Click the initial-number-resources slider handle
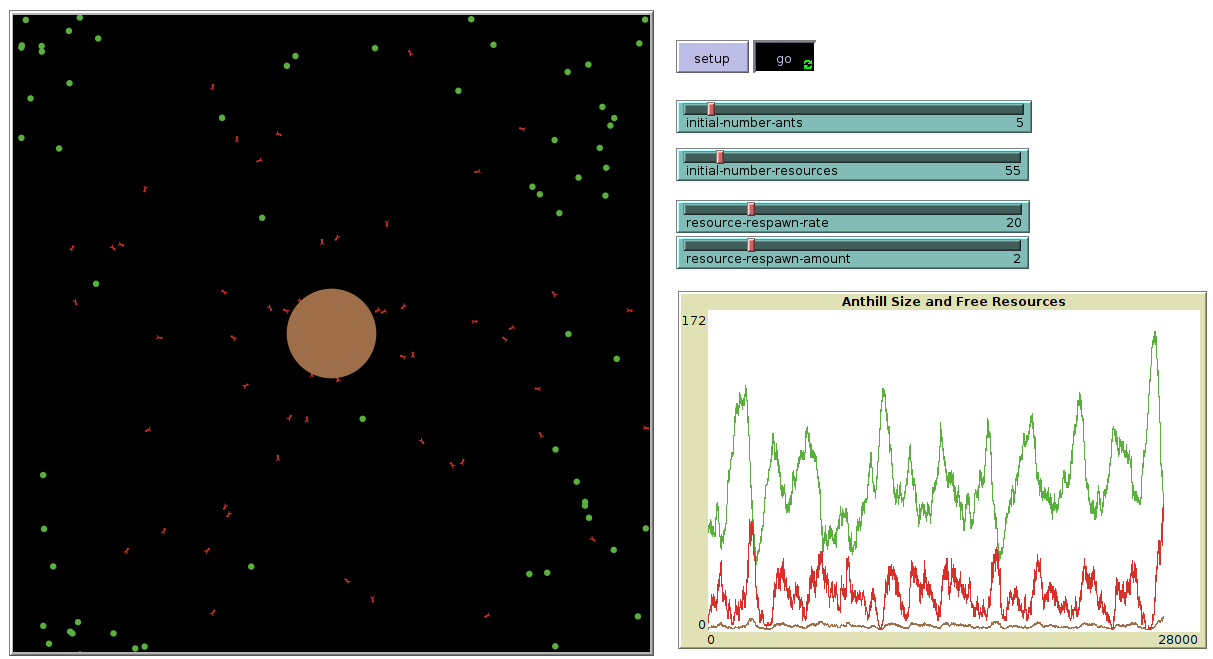1213x659 pixels. (x=719, y=157)
